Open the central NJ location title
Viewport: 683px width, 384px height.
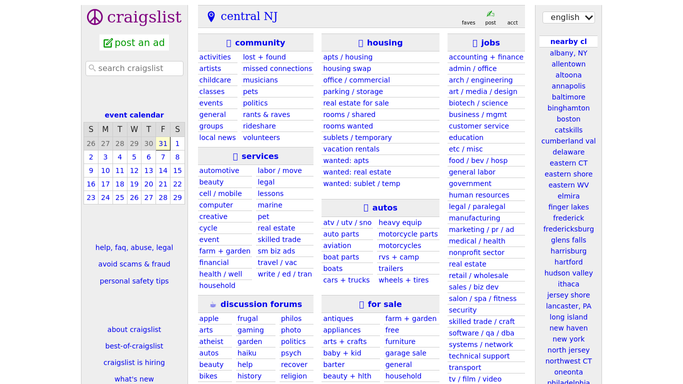click(x=249, y=17)
